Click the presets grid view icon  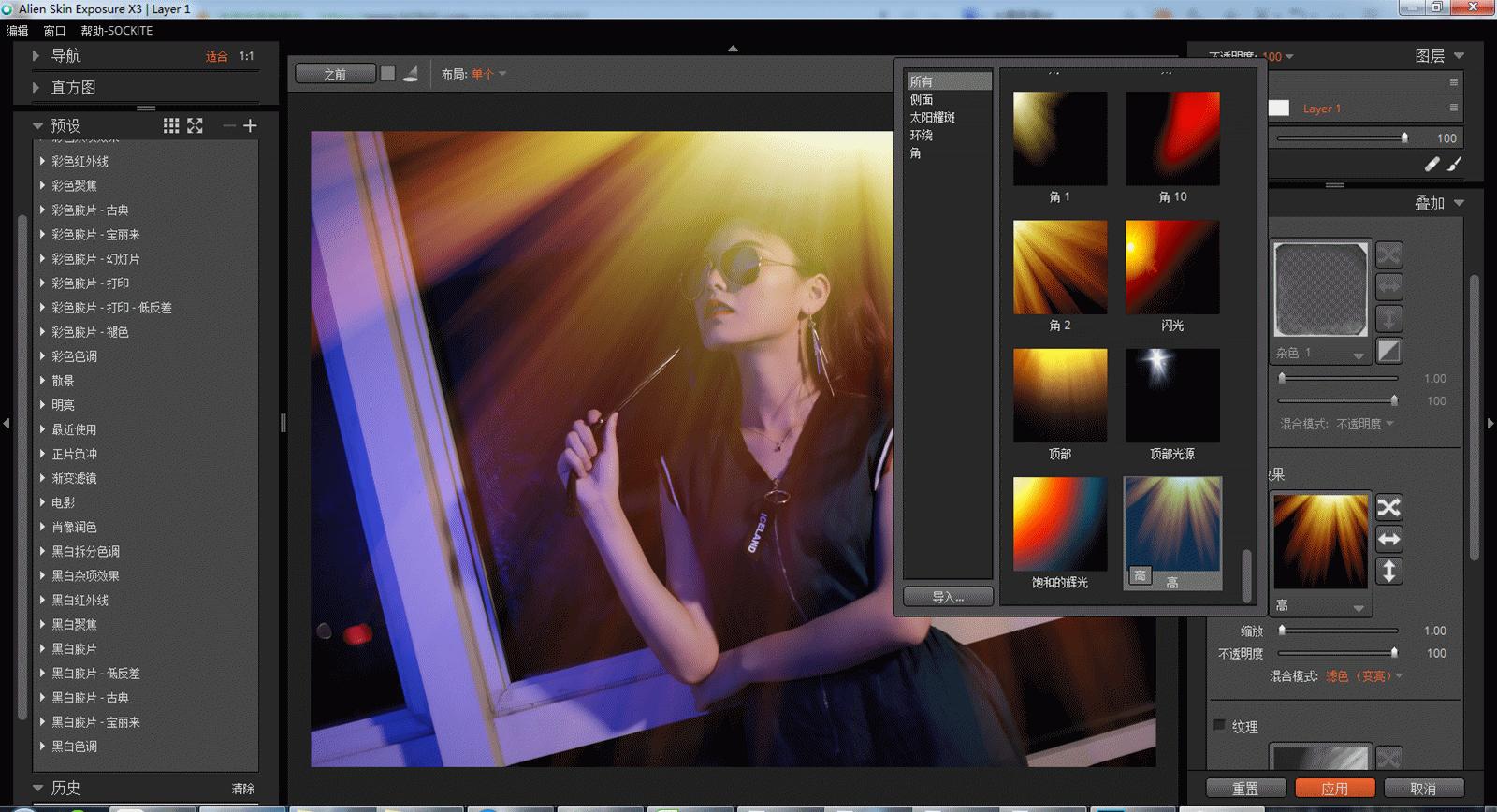tap(171, 125)
